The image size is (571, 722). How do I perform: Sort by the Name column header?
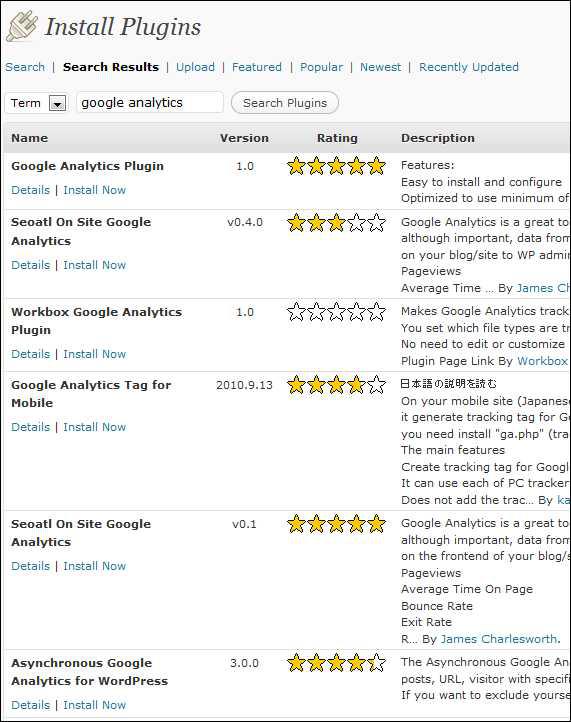tap(29, 138)
